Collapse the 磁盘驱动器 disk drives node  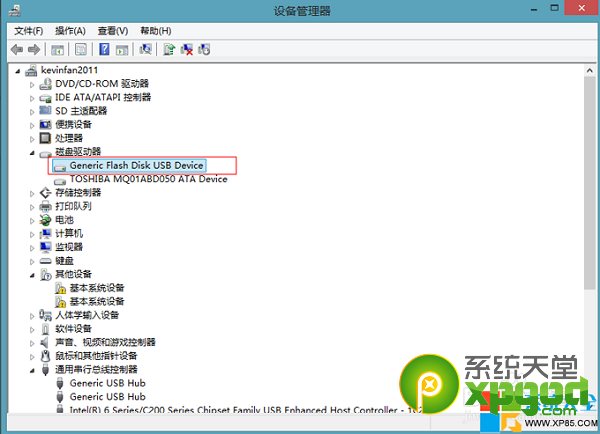click(32, 152)
